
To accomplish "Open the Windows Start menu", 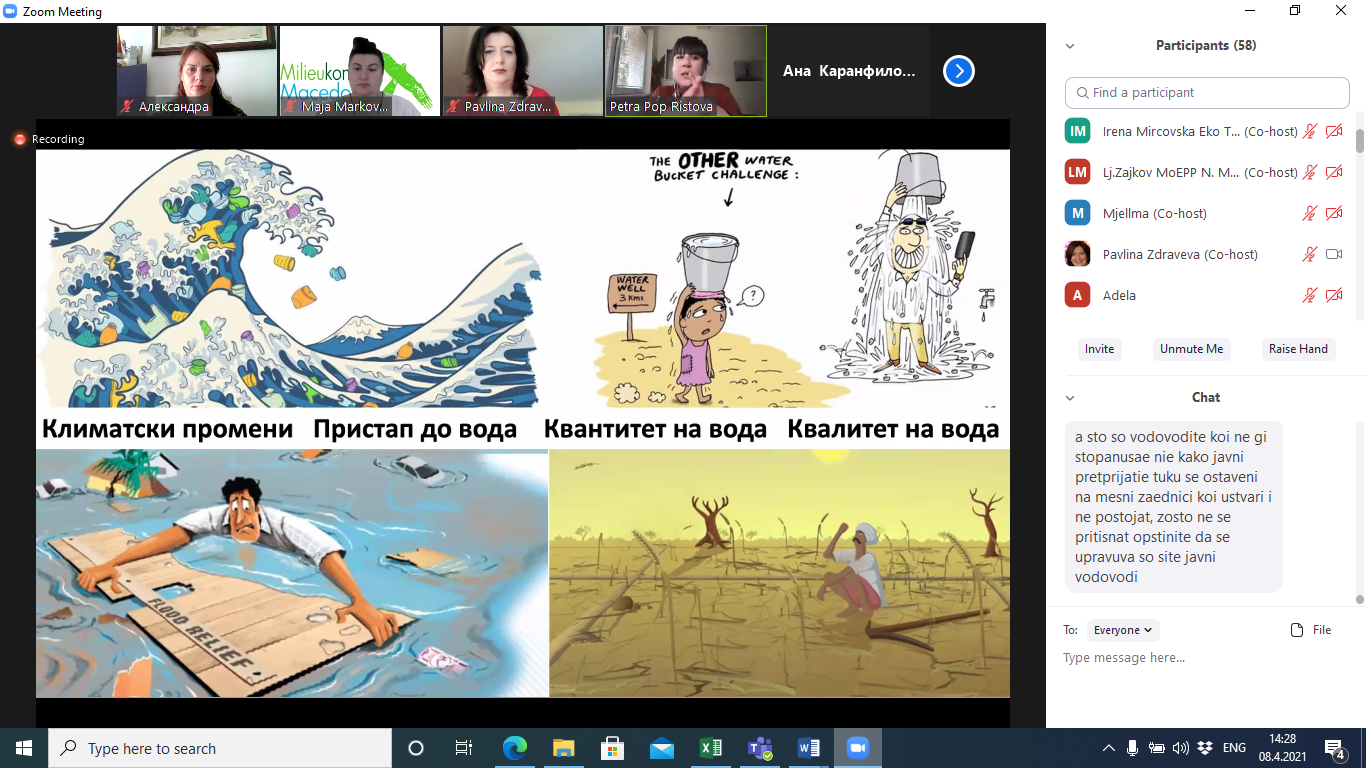I will 24,748.
